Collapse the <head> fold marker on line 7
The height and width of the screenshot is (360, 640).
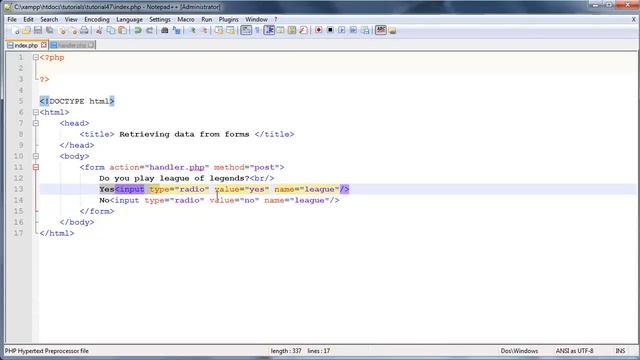click(36, 123)
